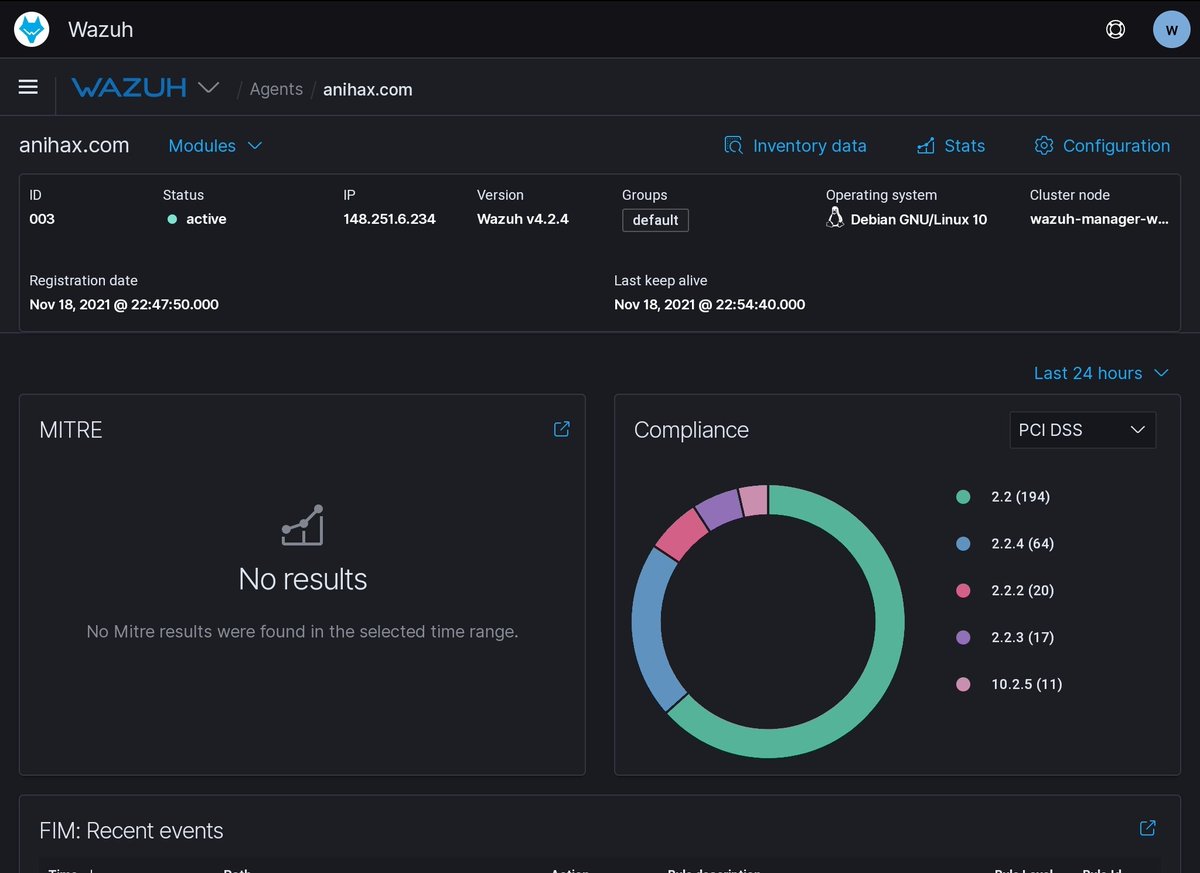Click Debian GNU/Linux 10 text
The height and width of the screenshot is (873, 1200).
pos(919,219)
